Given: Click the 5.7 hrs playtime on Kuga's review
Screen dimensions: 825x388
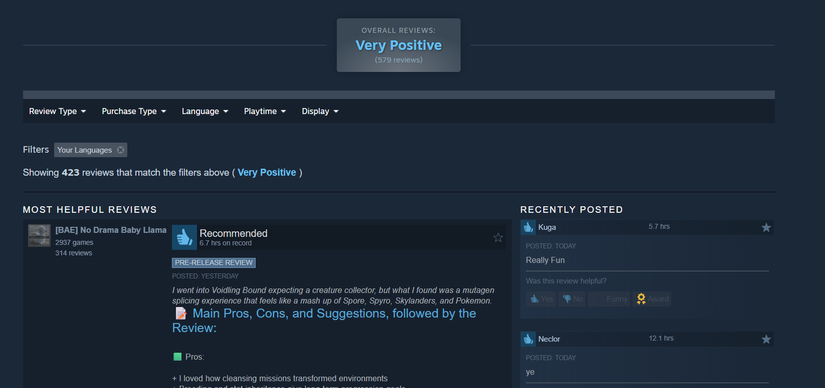Looking at the screenshot, I should (x=659, y=227).
